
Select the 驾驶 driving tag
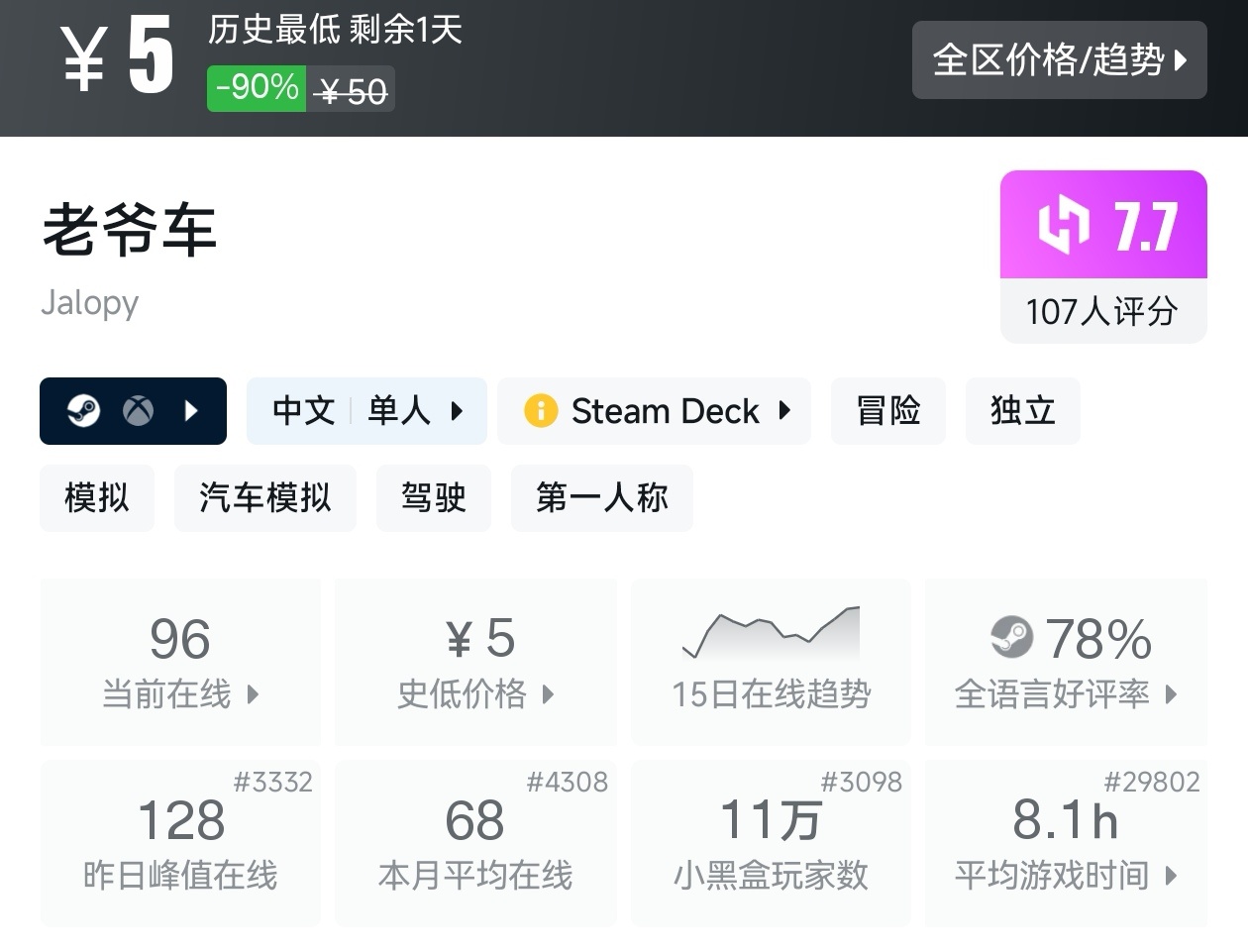point(433,497)
